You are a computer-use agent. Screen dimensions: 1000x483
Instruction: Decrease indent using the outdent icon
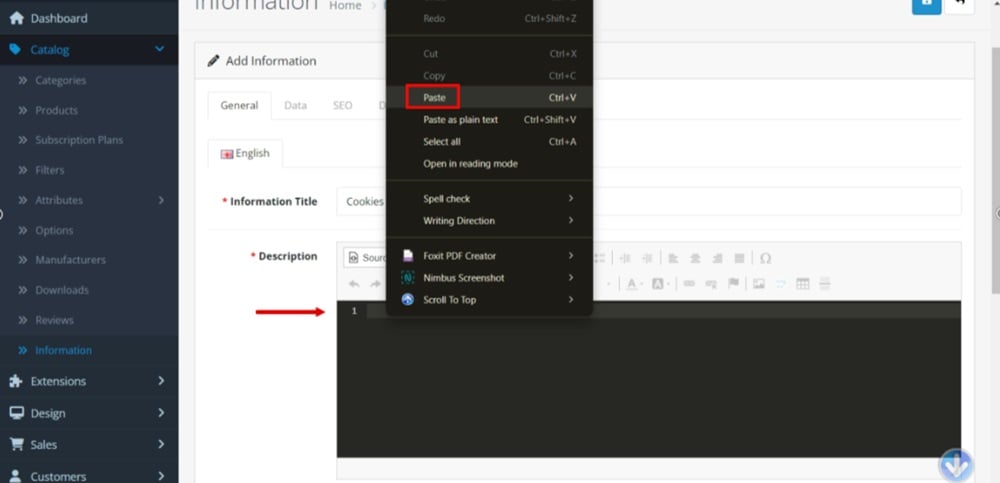pyautogui.click(x=625, y=258)
